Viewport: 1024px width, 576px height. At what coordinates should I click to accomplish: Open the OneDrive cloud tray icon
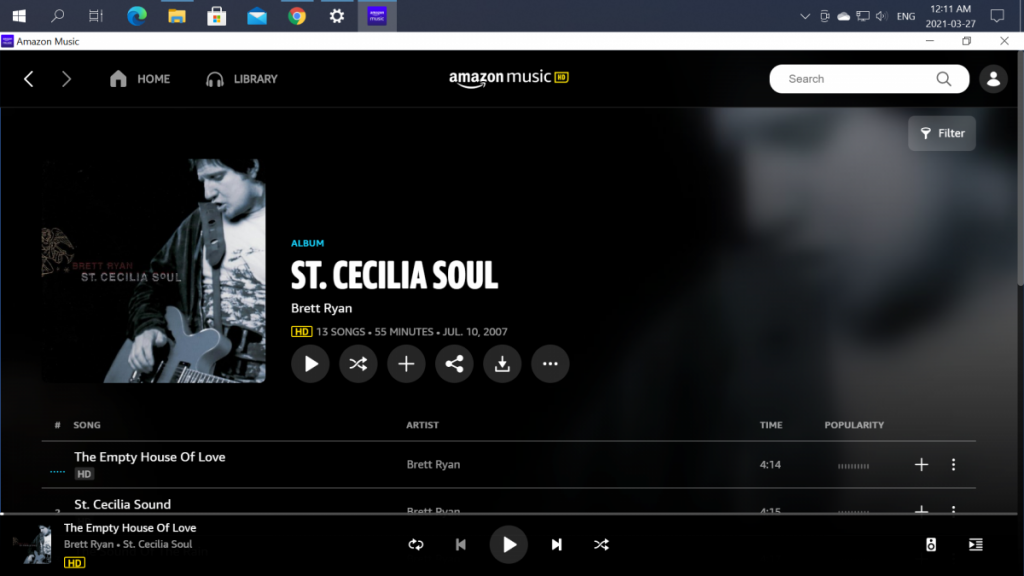pos(844,16)
